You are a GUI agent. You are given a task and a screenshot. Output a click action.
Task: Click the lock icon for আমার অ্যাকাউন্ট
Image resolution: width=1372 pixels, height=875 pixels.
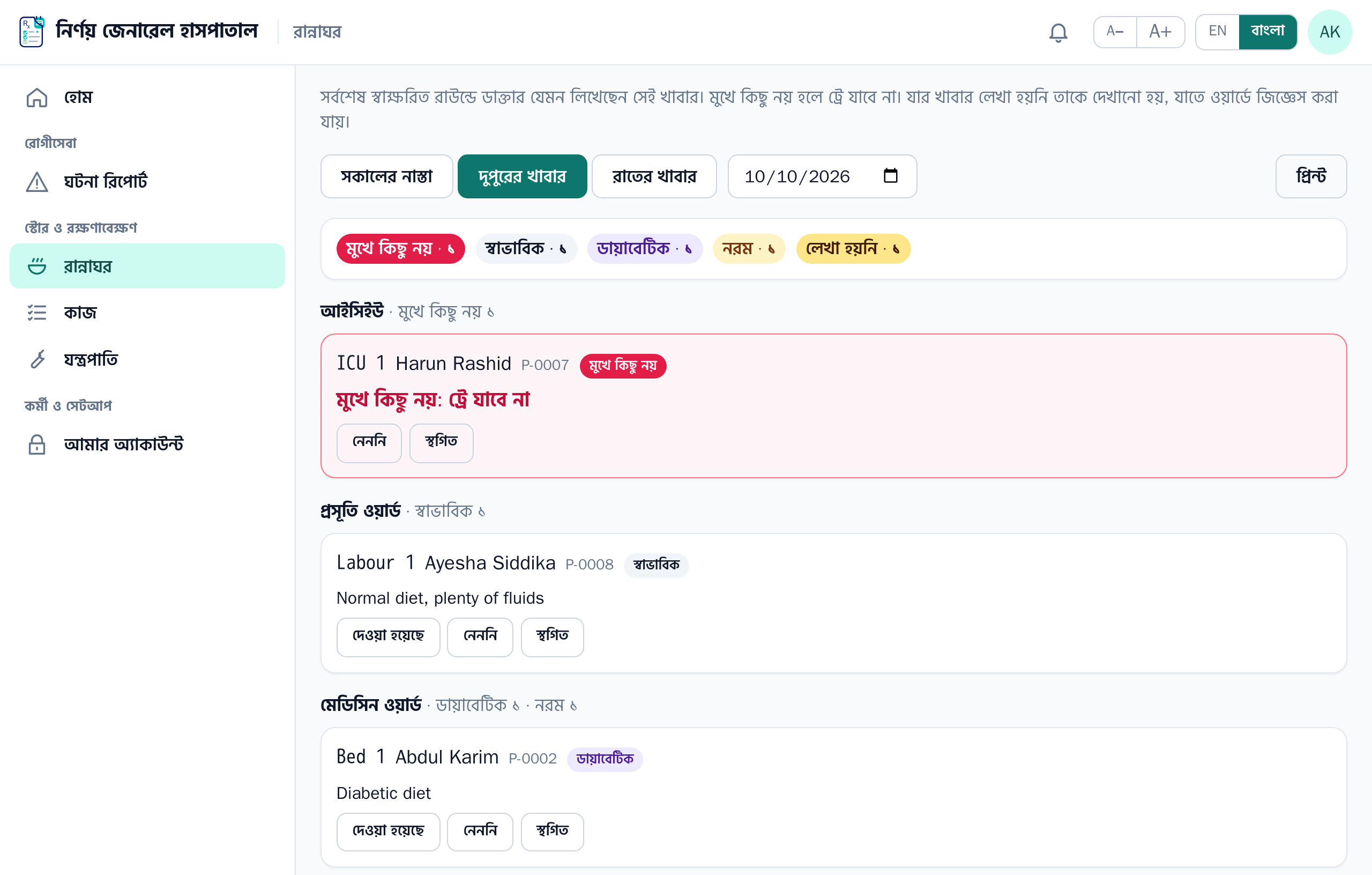[x=37, y=444]
